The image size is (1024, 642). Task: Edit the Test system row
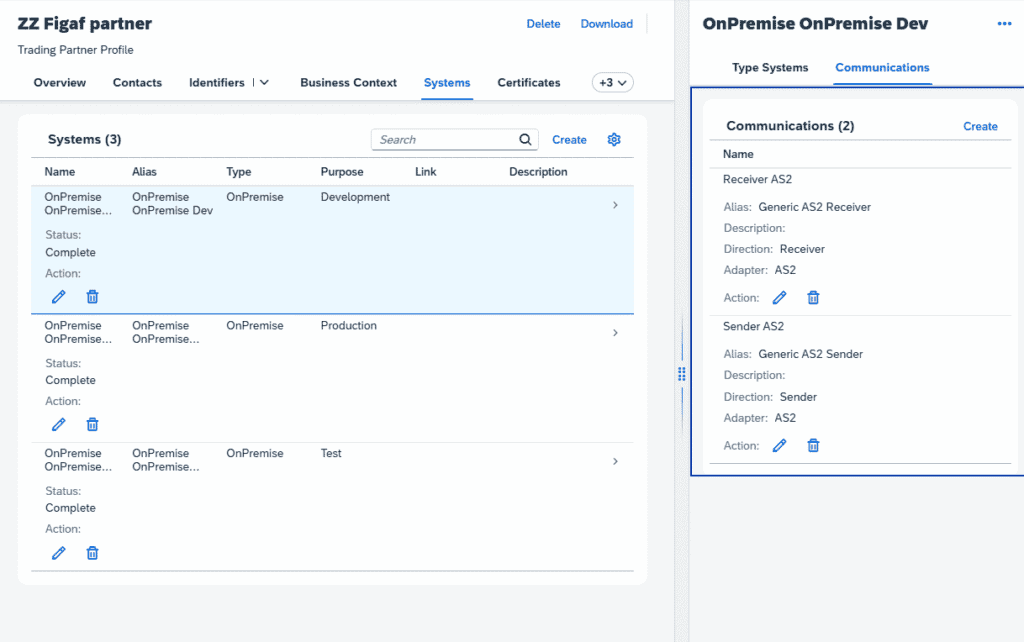(59, 553)
